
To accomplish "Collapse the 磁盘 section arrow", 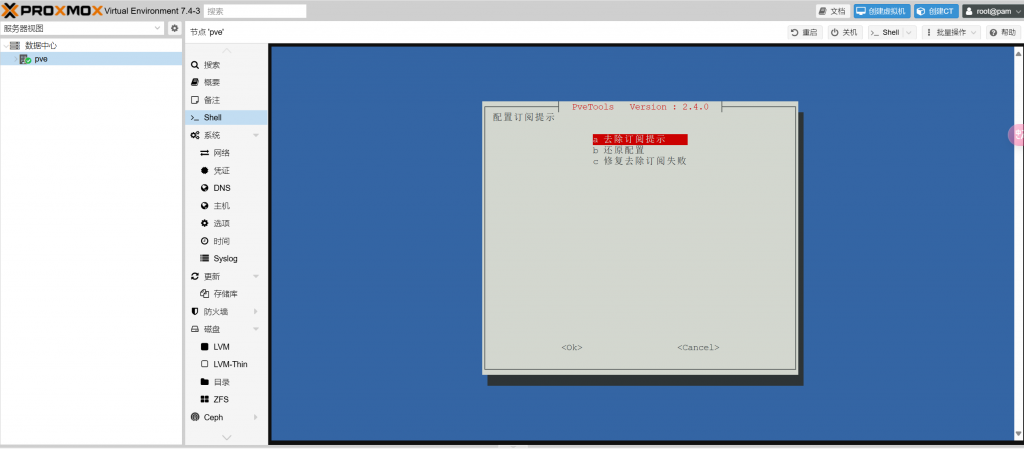I will (256, 330).
